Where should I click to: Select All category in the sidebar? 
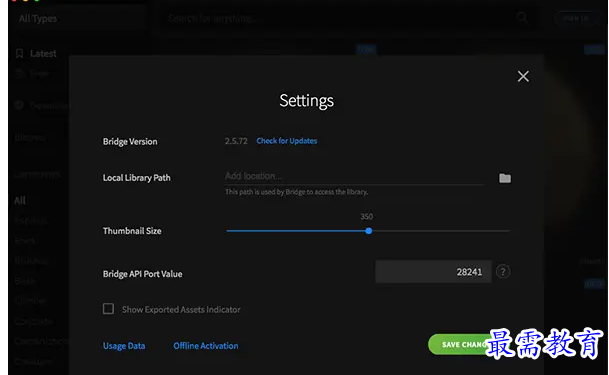(20, 201)
